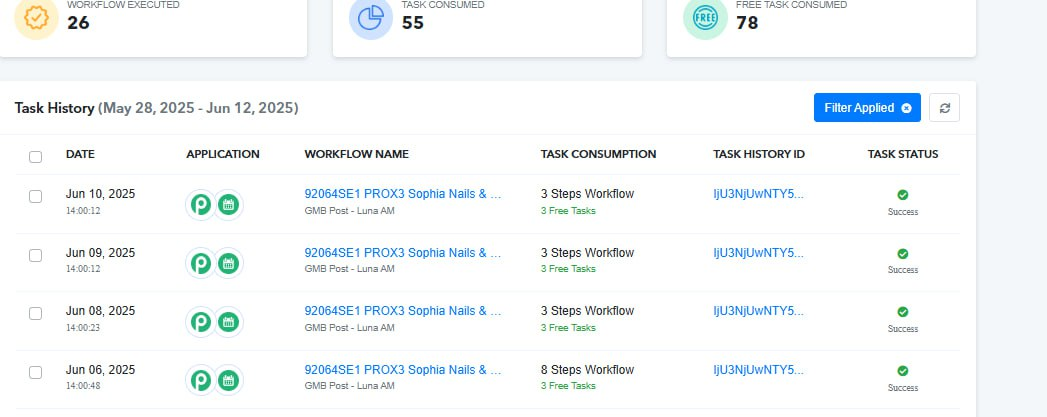Click the Filter Applied button
1047x417 pixels.
pos(867,107)
